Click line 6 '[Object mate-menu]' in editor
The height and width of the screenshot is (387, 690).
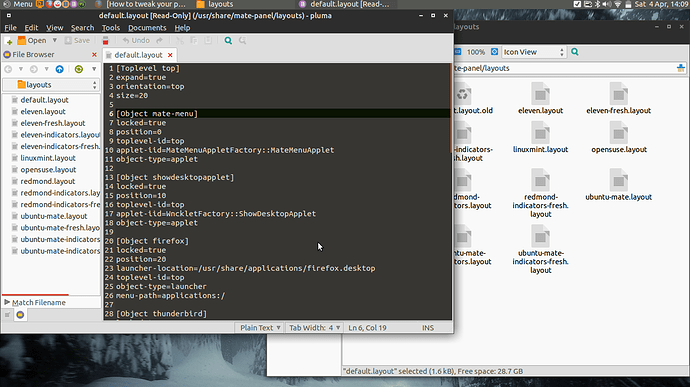tap(157, 114)
